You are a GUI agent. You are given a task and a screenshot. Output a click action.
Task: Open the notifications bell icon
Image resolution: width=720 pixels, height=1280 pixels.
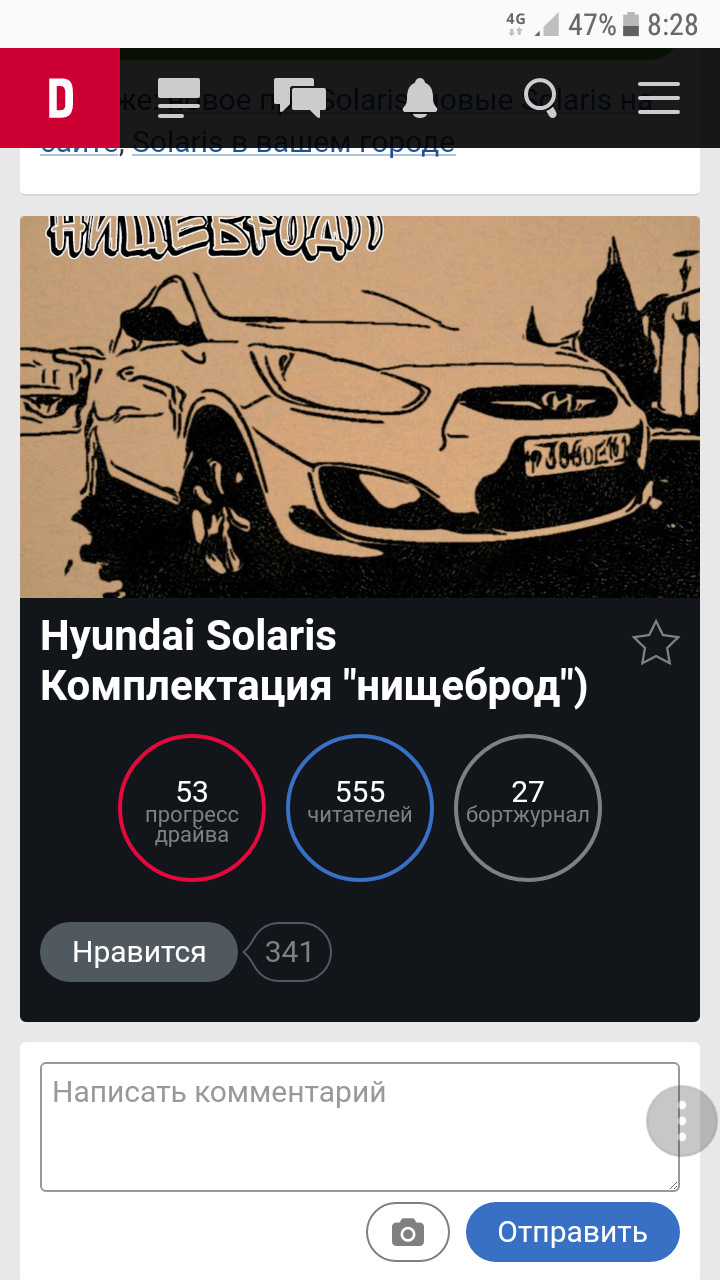[x=420, y=98]
